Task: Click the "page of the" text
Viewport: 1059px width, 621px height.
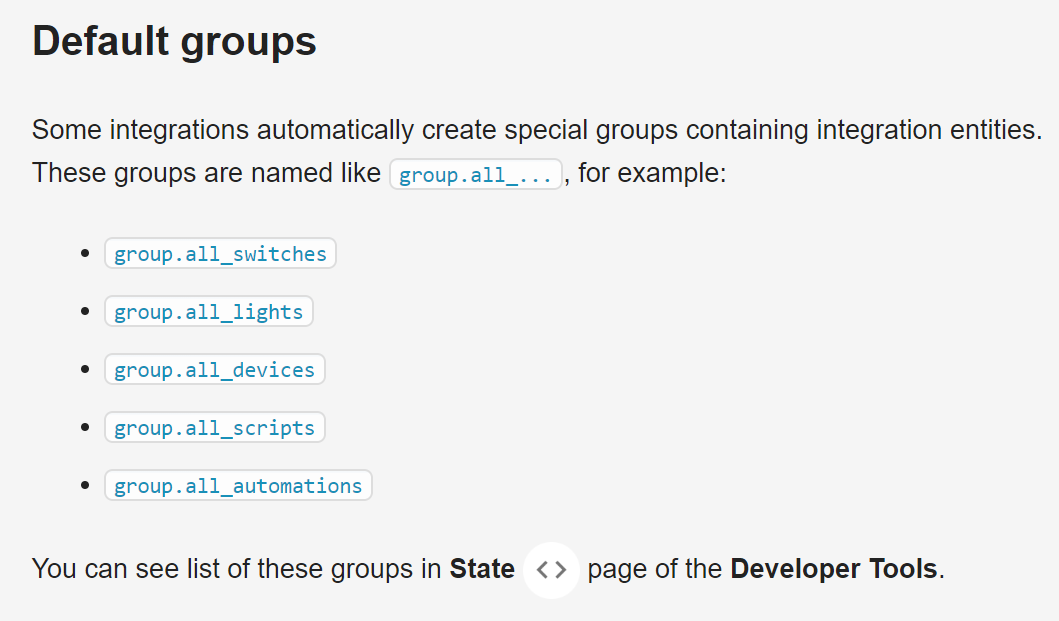Action: 654,570
